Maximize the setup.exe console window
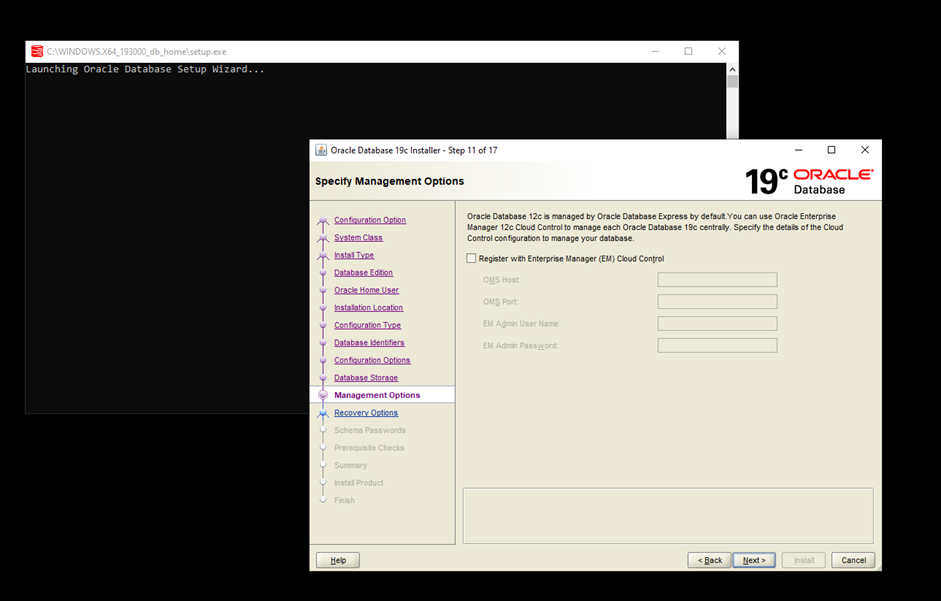 688,52
